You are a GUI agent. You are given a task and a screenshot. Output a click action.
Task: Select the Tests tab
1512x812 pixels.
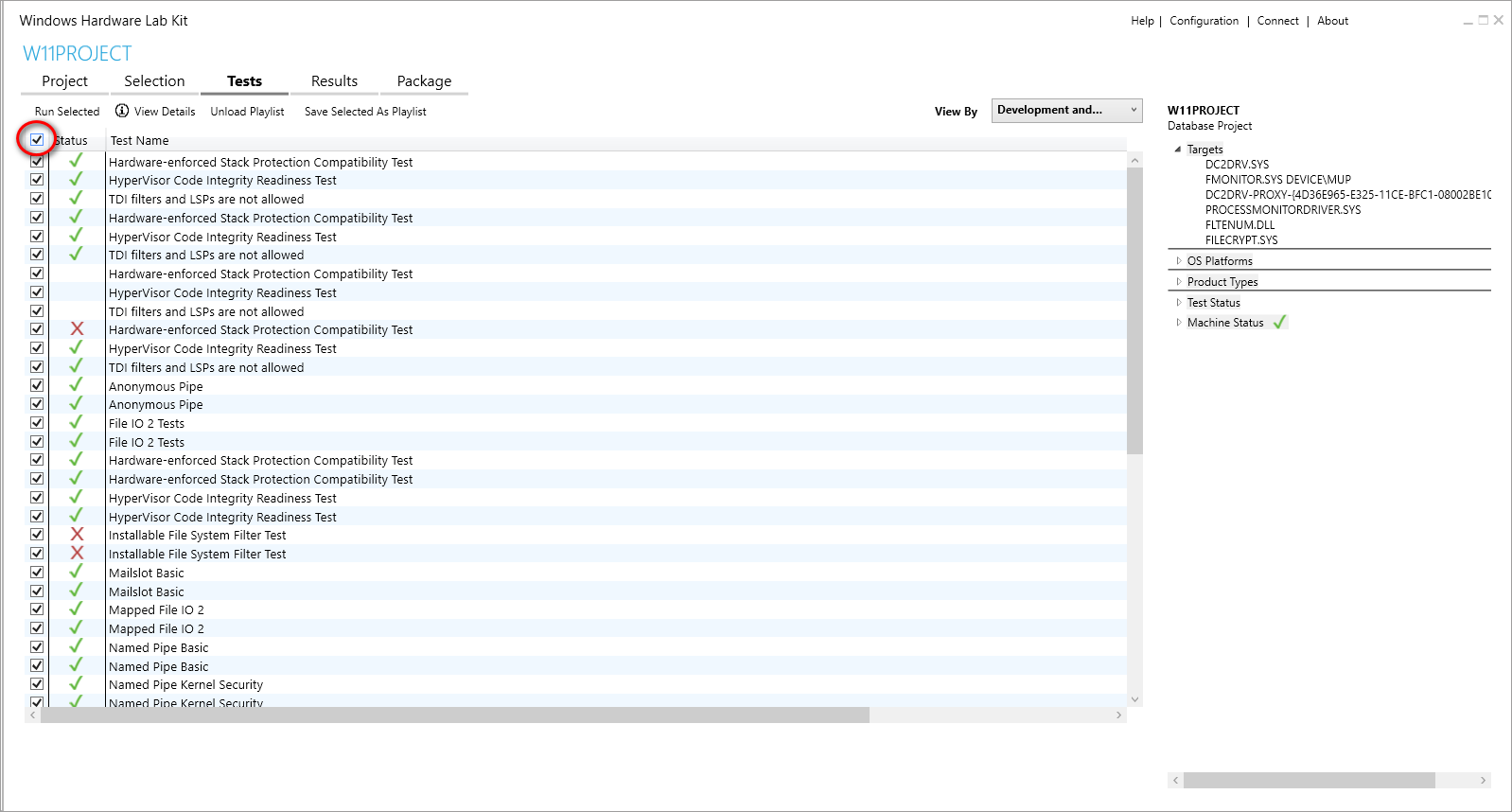point(244,81)
